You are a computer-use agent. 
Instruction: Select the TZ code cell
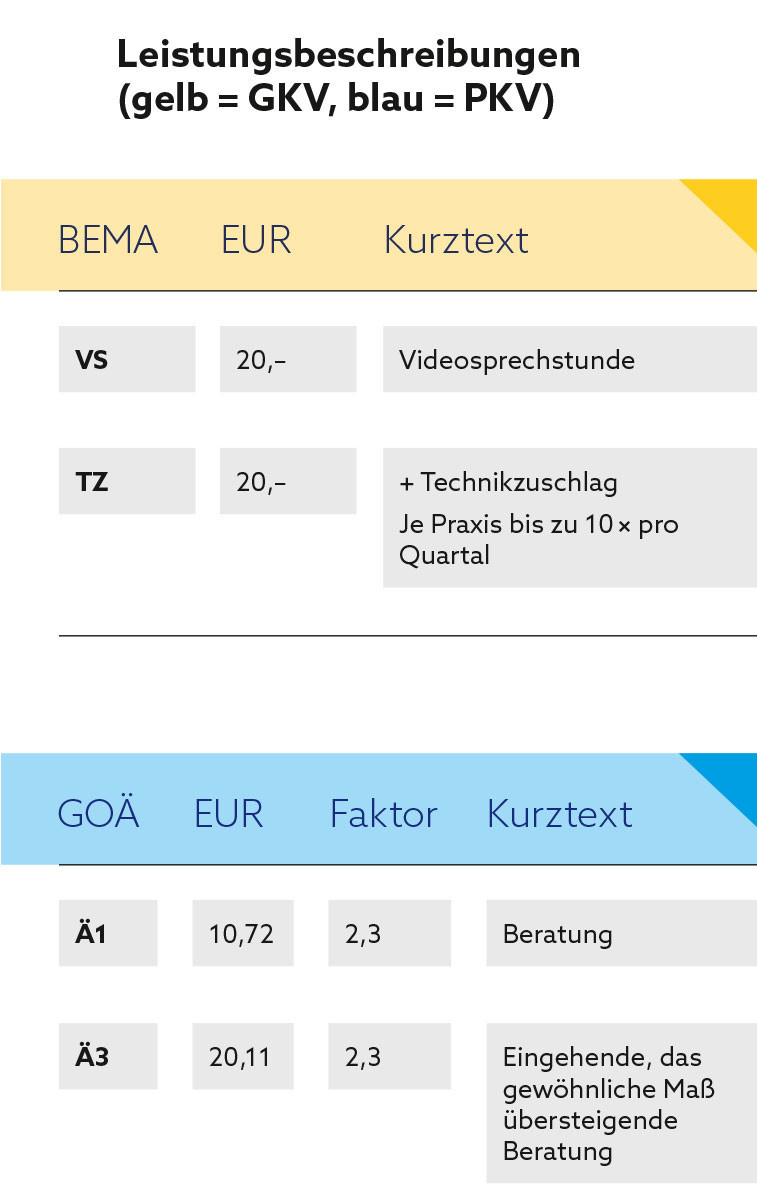[x=127, y=481]
